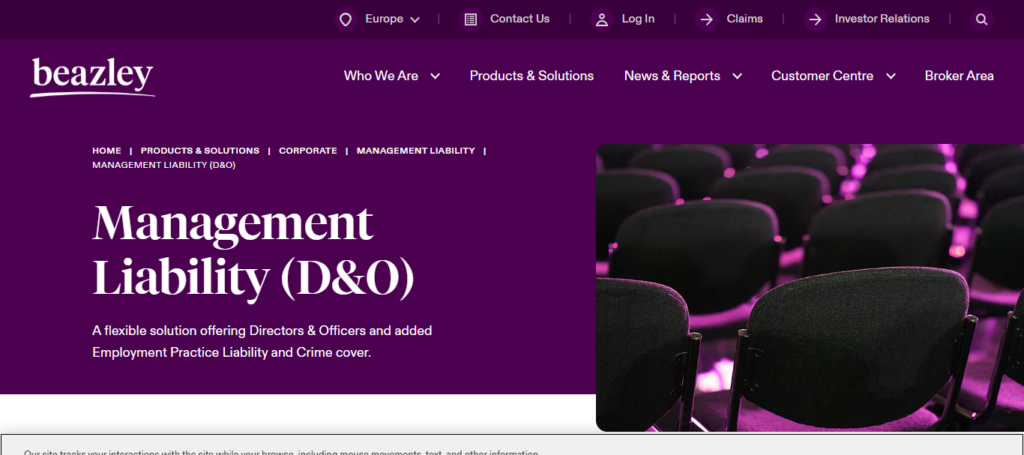Click the Investor Relations text link
1024x455 pixels.
coord(882,19)
